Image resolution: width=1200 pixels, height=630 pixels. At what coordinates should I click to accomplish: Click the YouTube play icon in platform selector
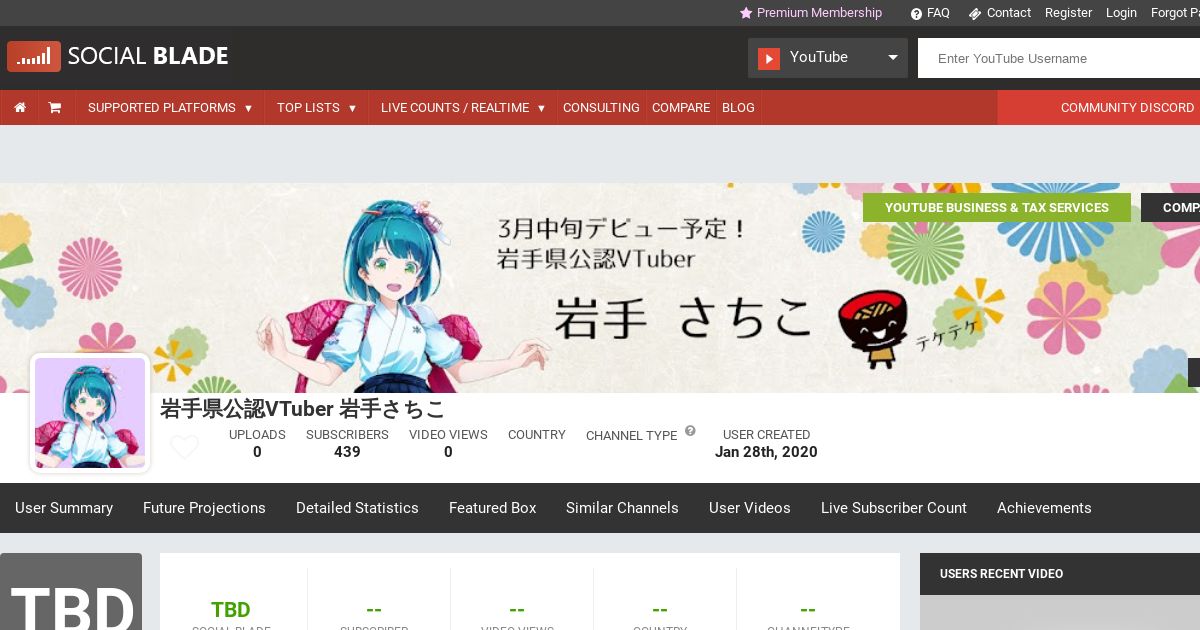(x=768, y=58)
